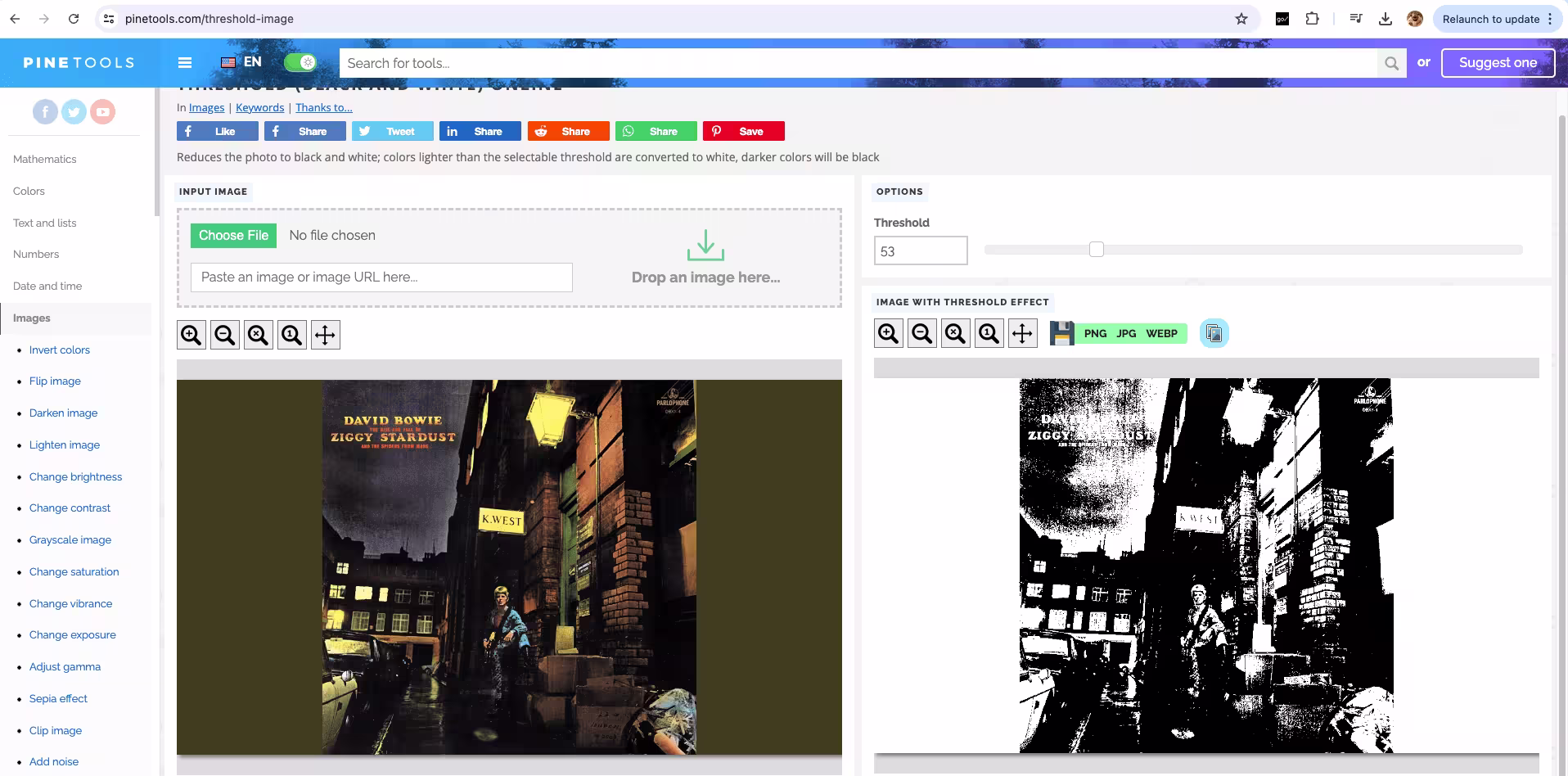Click the browser address bar URL
Screen dimensions: 1568x776
click(210, 19)
